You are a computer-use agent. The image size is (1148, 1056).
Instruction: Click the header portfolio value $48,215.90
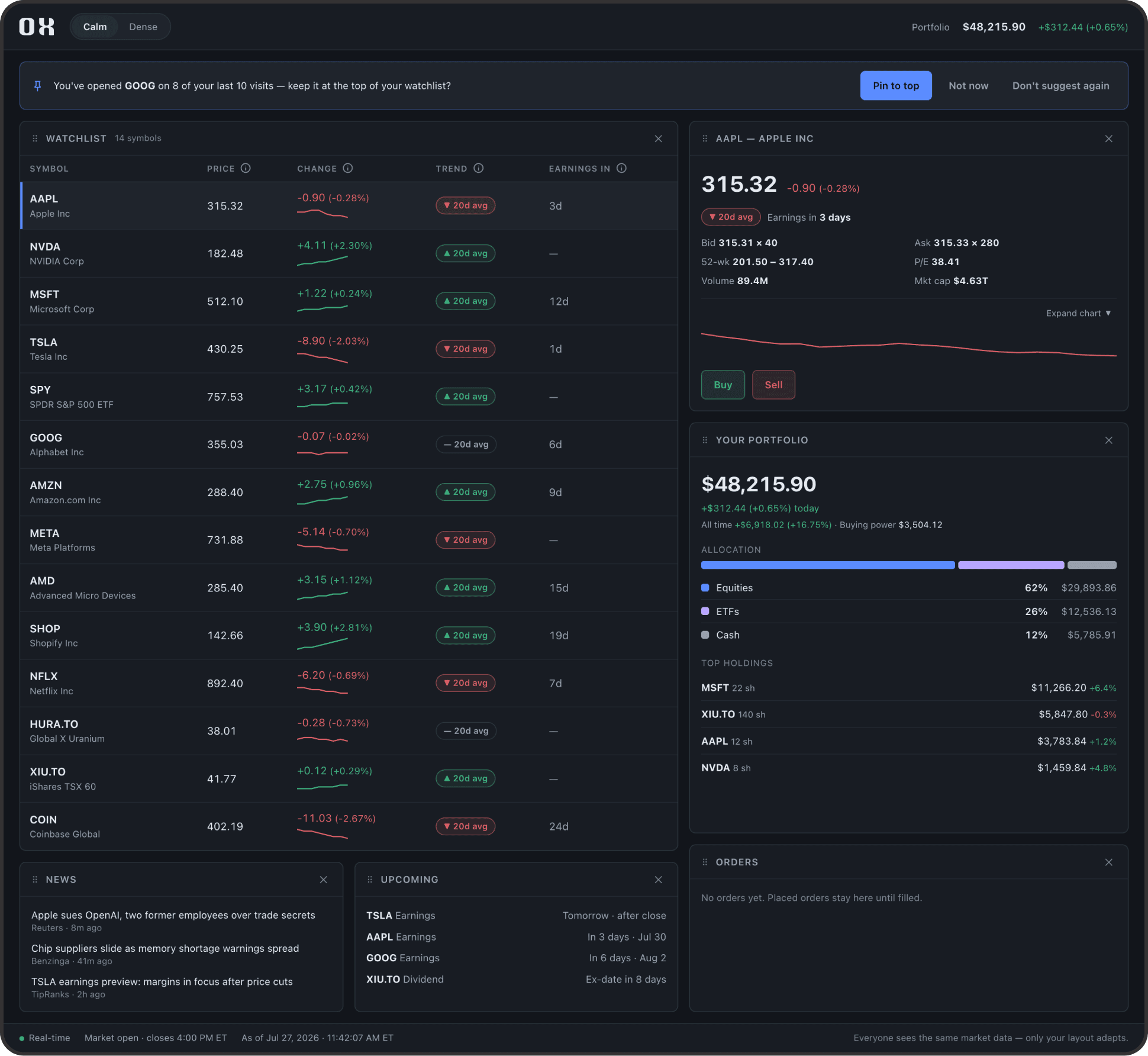pyautogui.click(x=994, y=27)
